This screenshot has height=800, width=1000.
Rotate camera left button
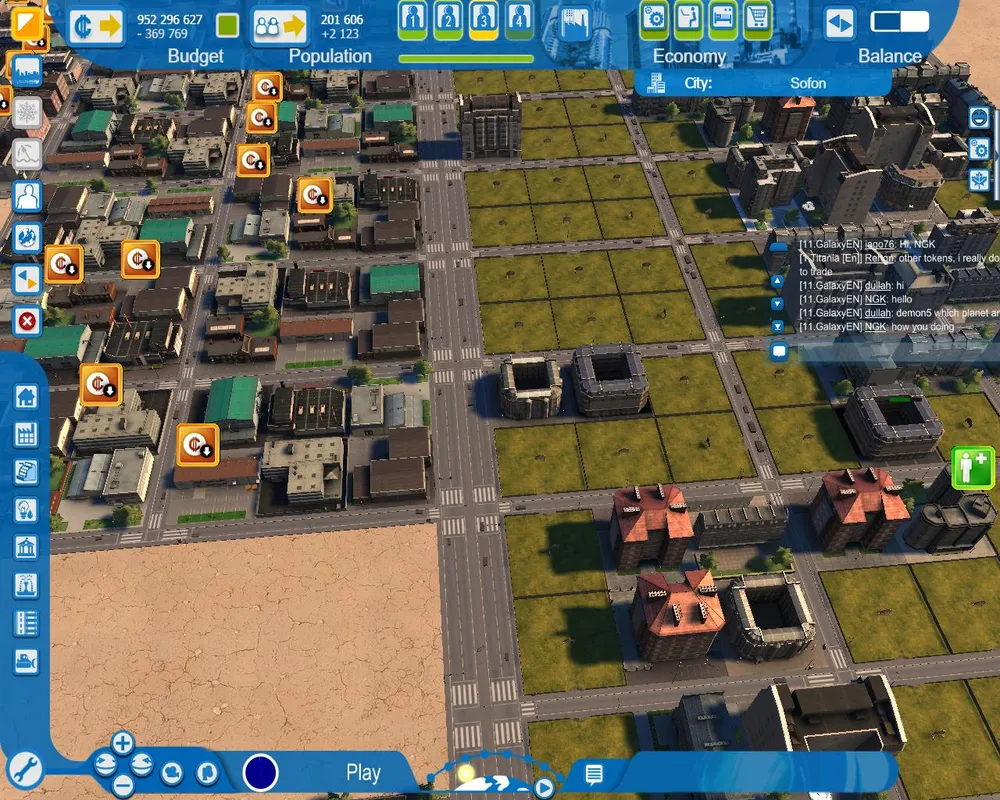105,764
